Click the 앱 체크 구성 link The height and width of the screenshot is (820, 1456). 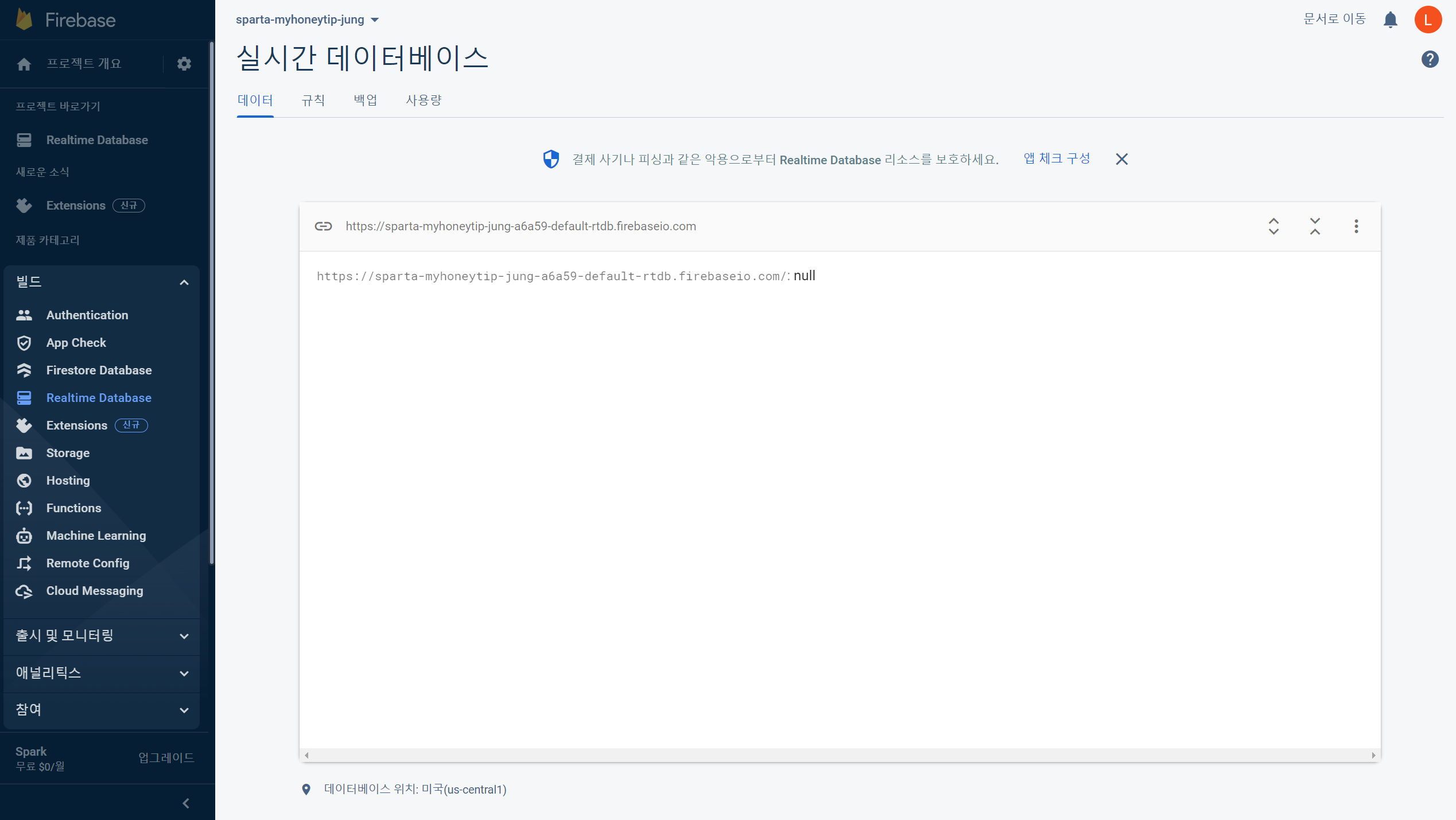(1057, 158)
